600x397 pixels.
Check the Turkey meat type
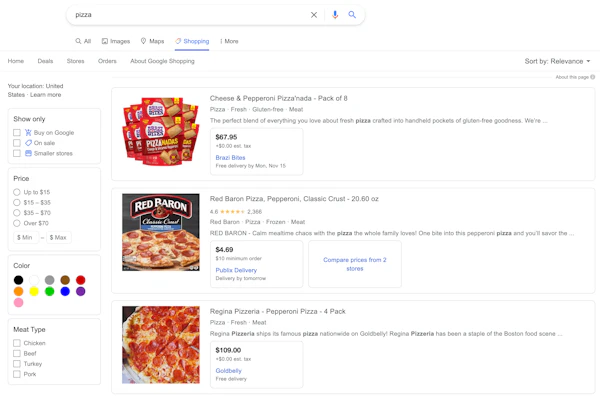tap(17, 364)
